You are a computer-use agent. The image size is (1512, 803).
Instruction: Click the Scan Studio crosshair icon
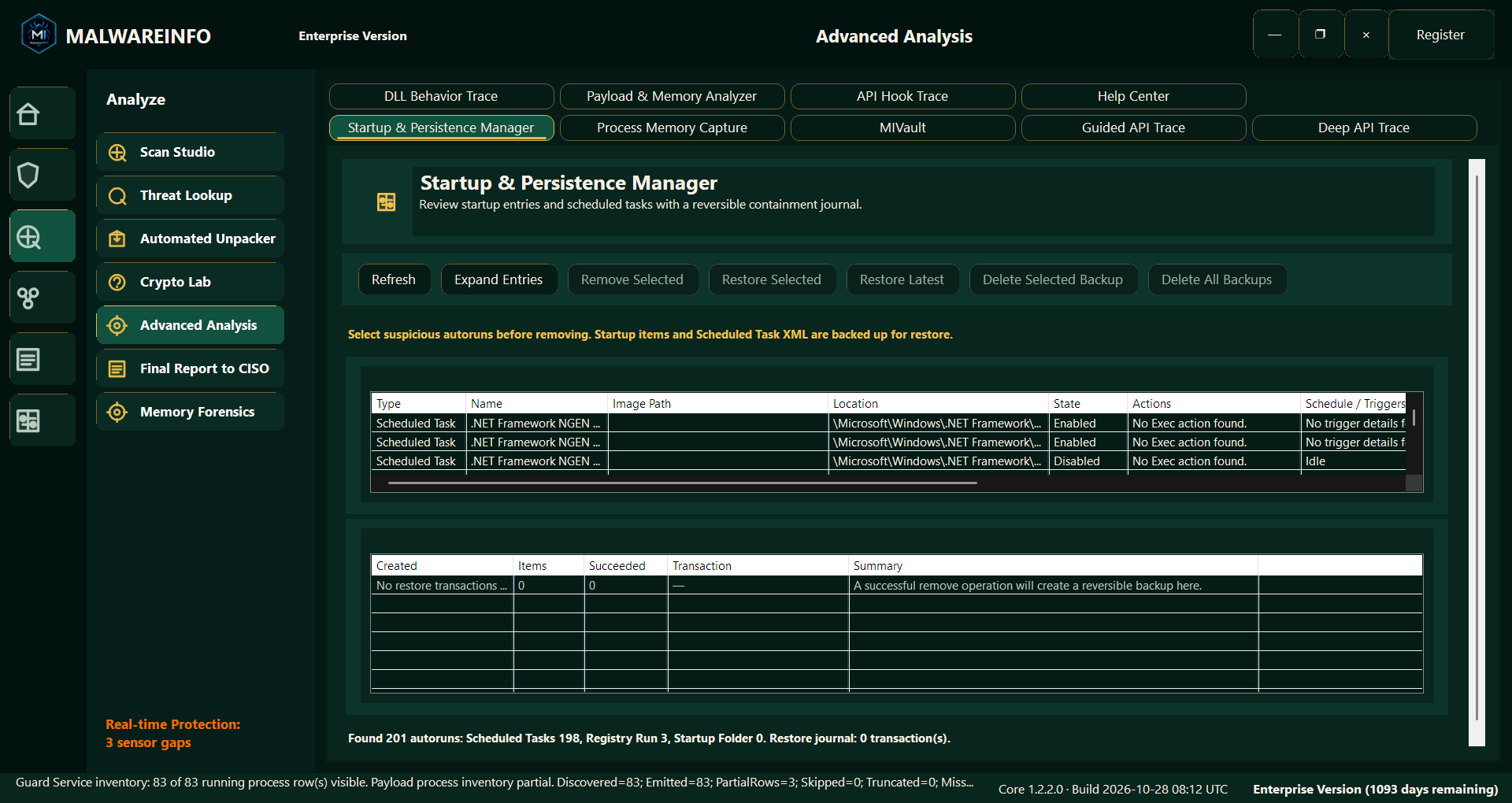(117, 153)
